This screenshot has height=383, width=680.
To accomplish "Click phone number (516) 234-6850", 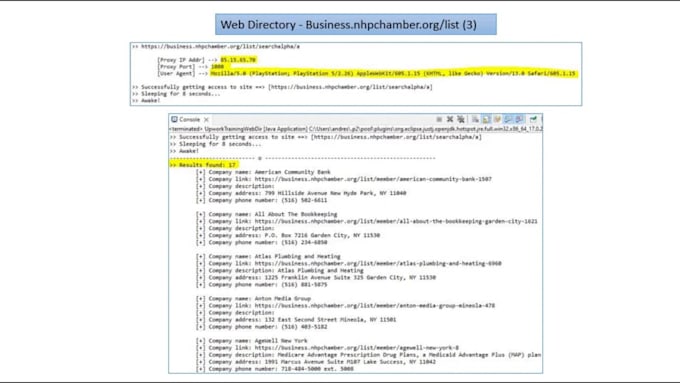I will point(304,242).
